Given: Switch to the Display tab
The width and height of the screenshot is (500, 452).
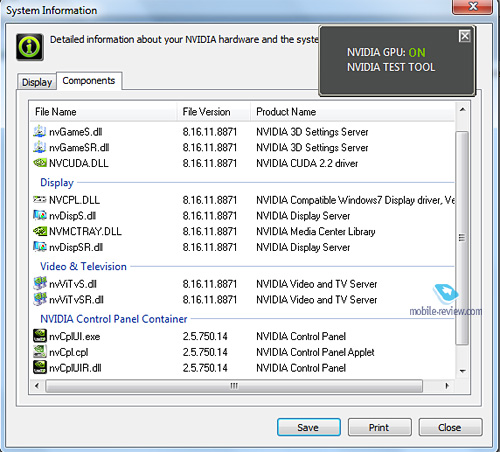Looking at the screenshot, I should (x=37, y=82).
